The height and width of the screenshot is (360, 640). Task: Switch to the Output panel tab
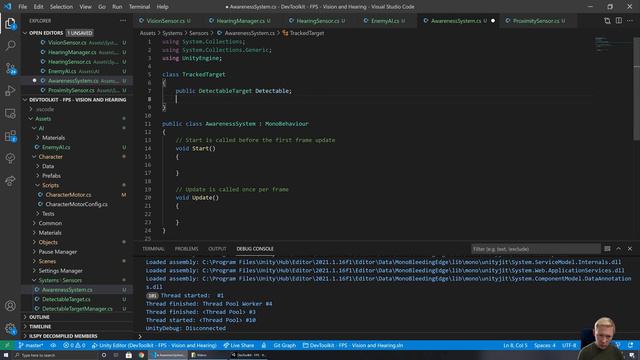217,249
